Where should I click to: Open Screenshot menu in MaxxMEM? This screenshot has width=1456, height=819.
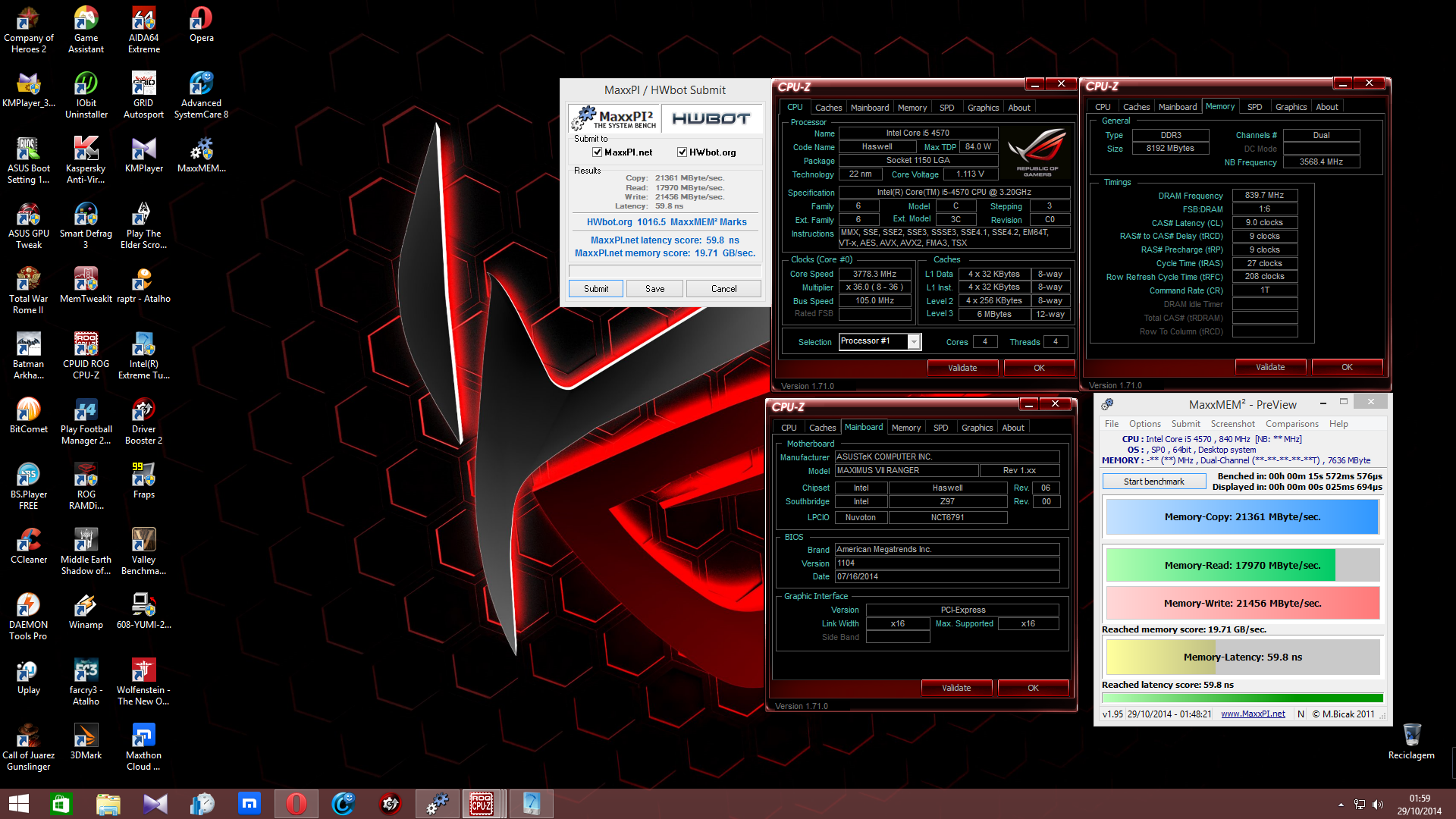pyautogui.click(x=1232, y=424)
